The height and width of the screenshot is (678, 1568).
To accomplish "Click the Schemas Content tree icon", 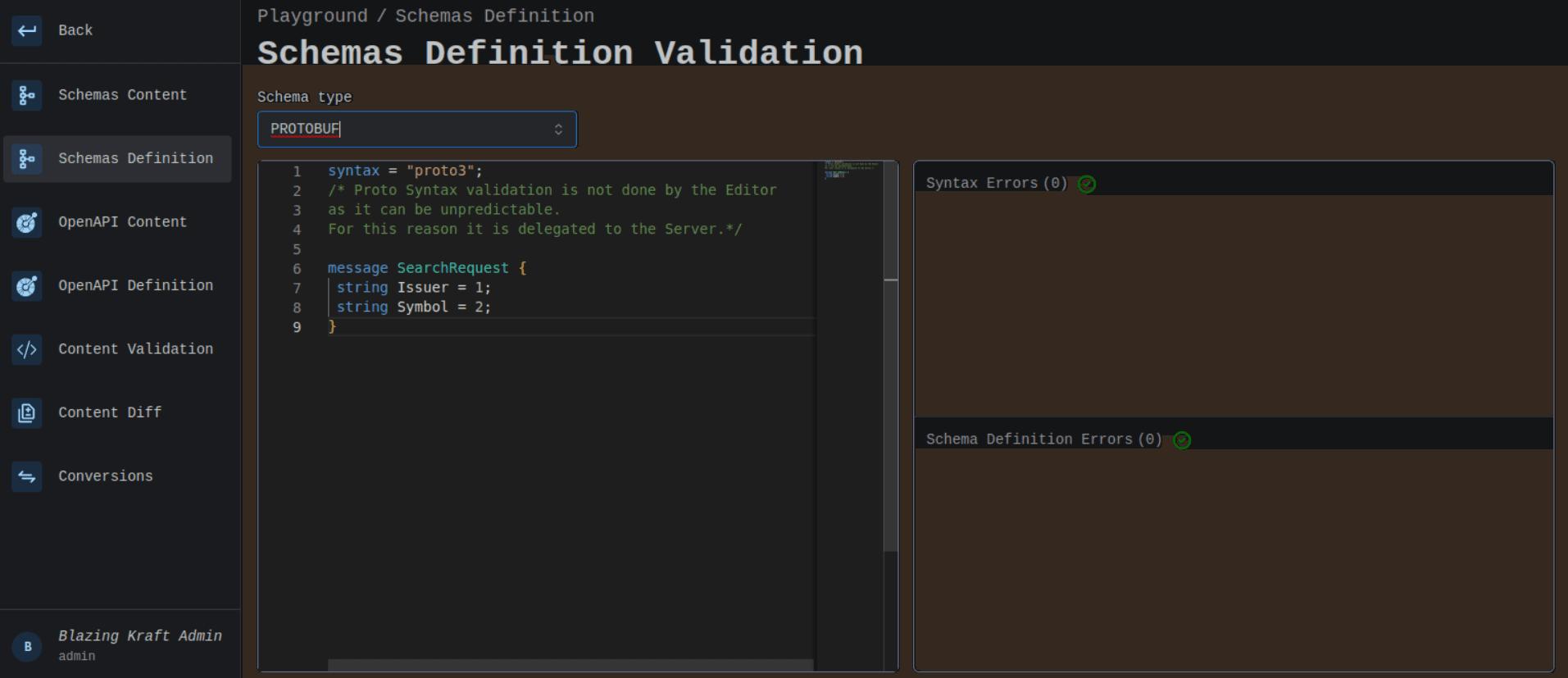I will [x=27, y=95].
